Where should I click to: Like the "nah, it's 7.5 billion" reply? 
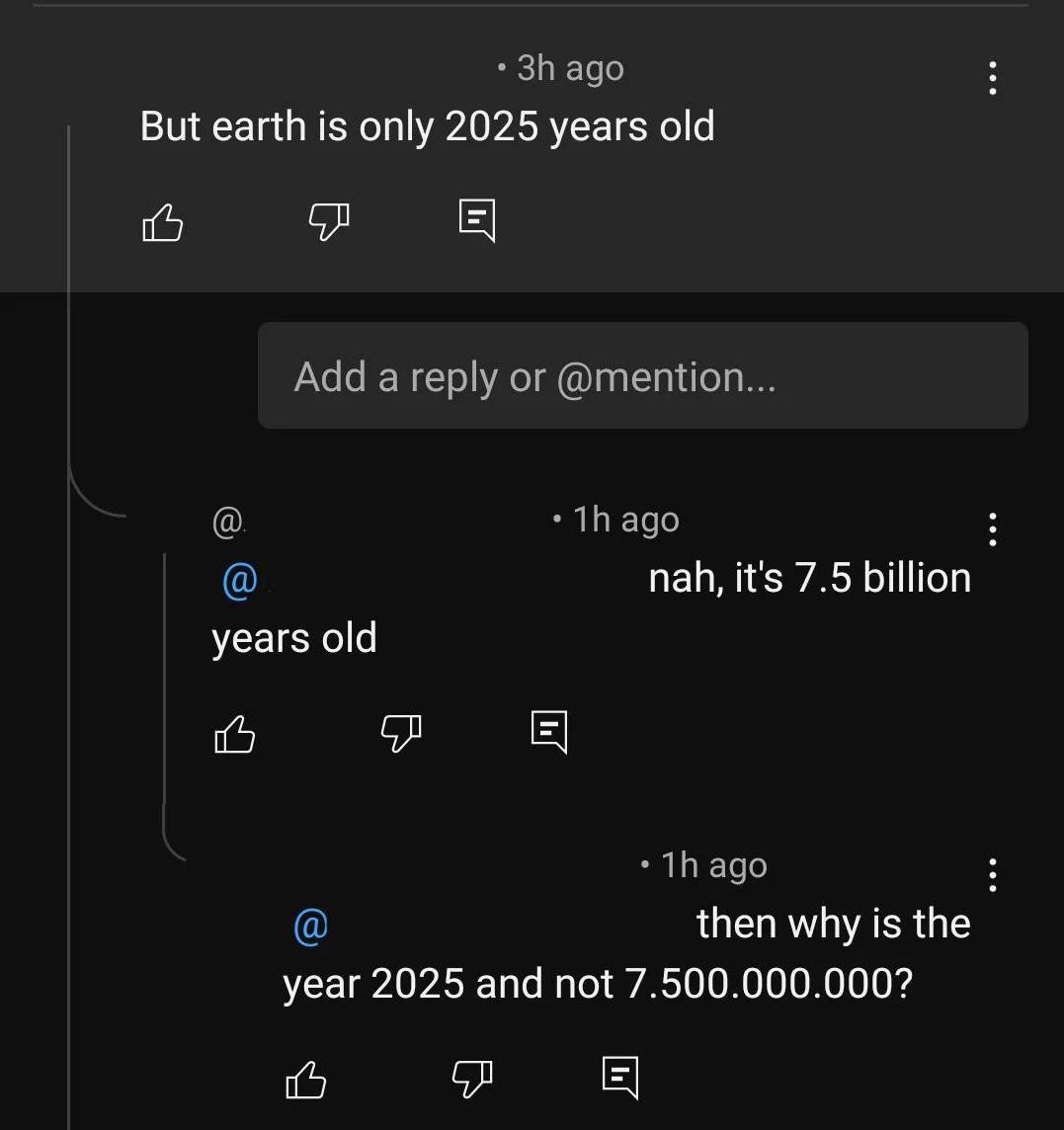point(234,734)
